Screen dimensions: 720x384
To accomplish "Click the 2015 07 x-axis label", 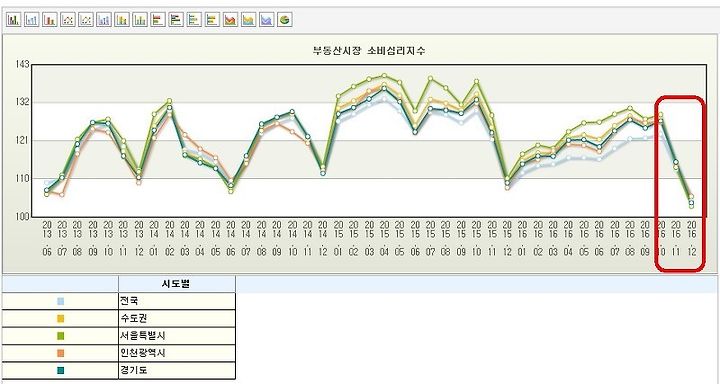I will [x=430, y=239].
